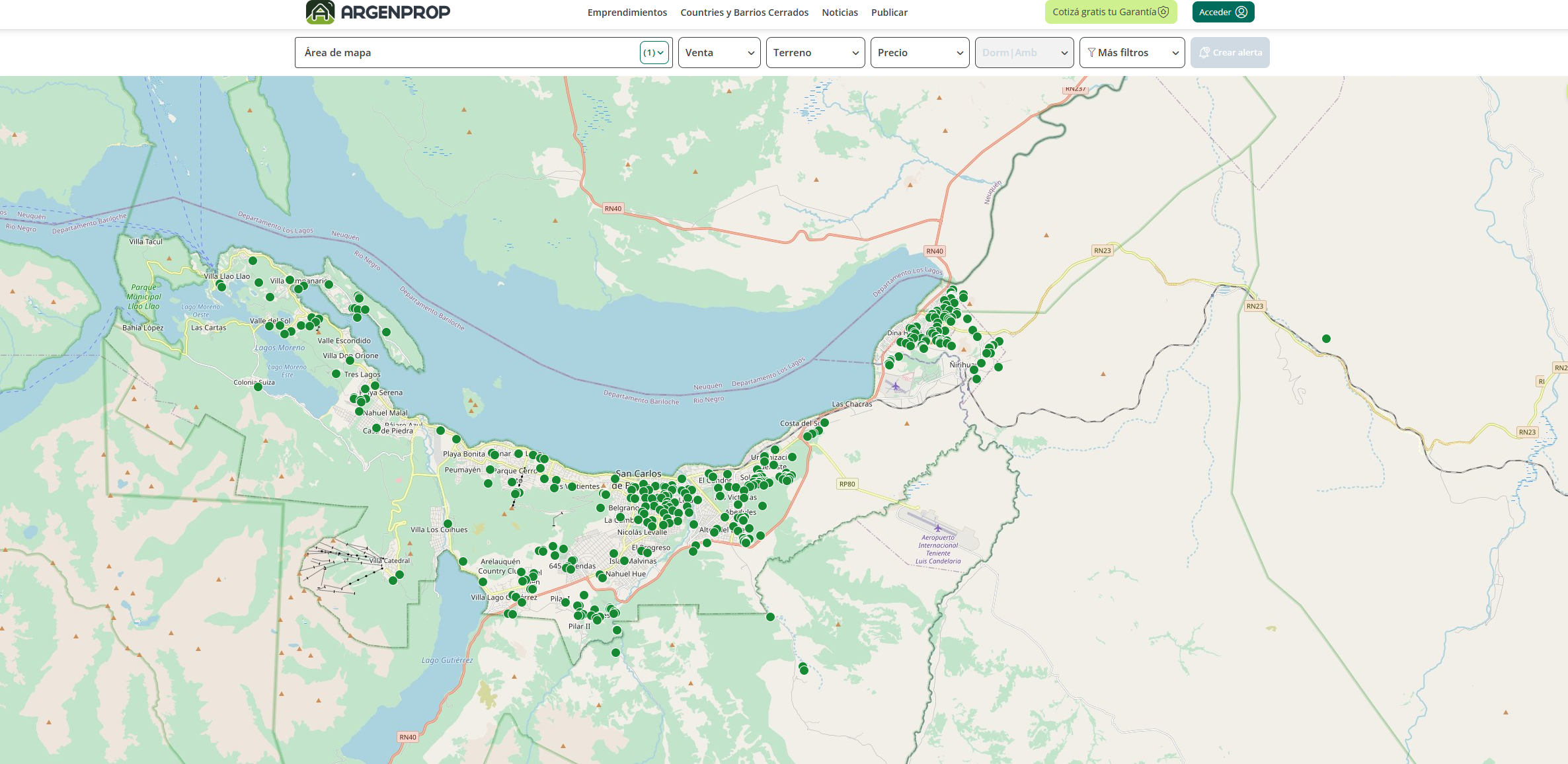Click the Argenprop house logo icon

pyautogui.click(x=321, y=12)
